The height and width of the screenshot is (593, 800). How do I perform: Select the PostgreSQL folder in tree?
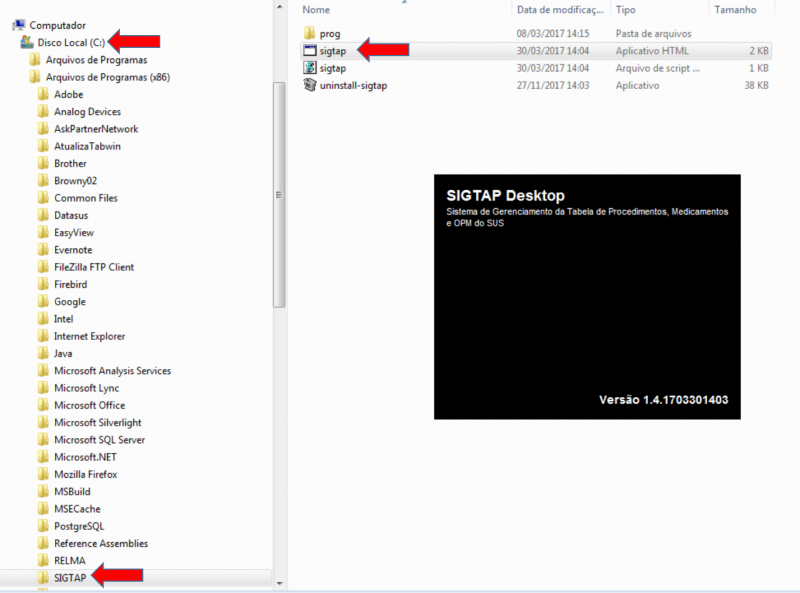coord(79,526)
